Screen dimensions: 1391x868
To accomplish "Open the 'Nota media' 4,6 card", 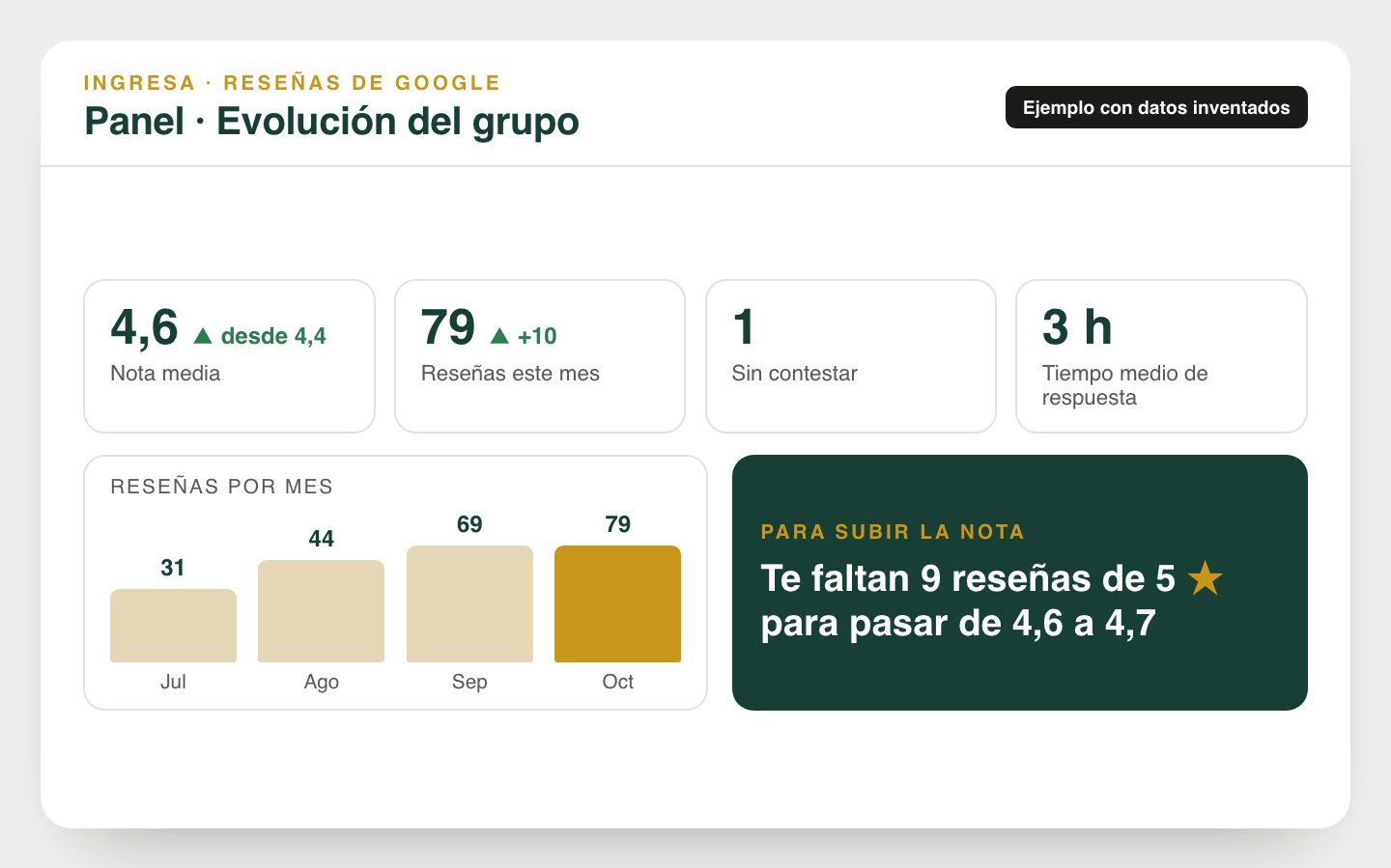I will click(x=229, y=356).
